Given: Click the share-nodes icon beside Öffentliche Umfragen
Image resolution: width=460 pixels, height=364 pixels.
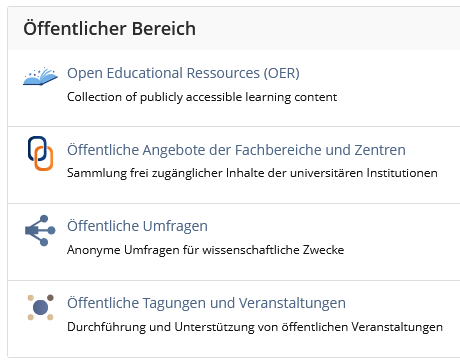Looking at the screenshot, I should pos(40,230).
